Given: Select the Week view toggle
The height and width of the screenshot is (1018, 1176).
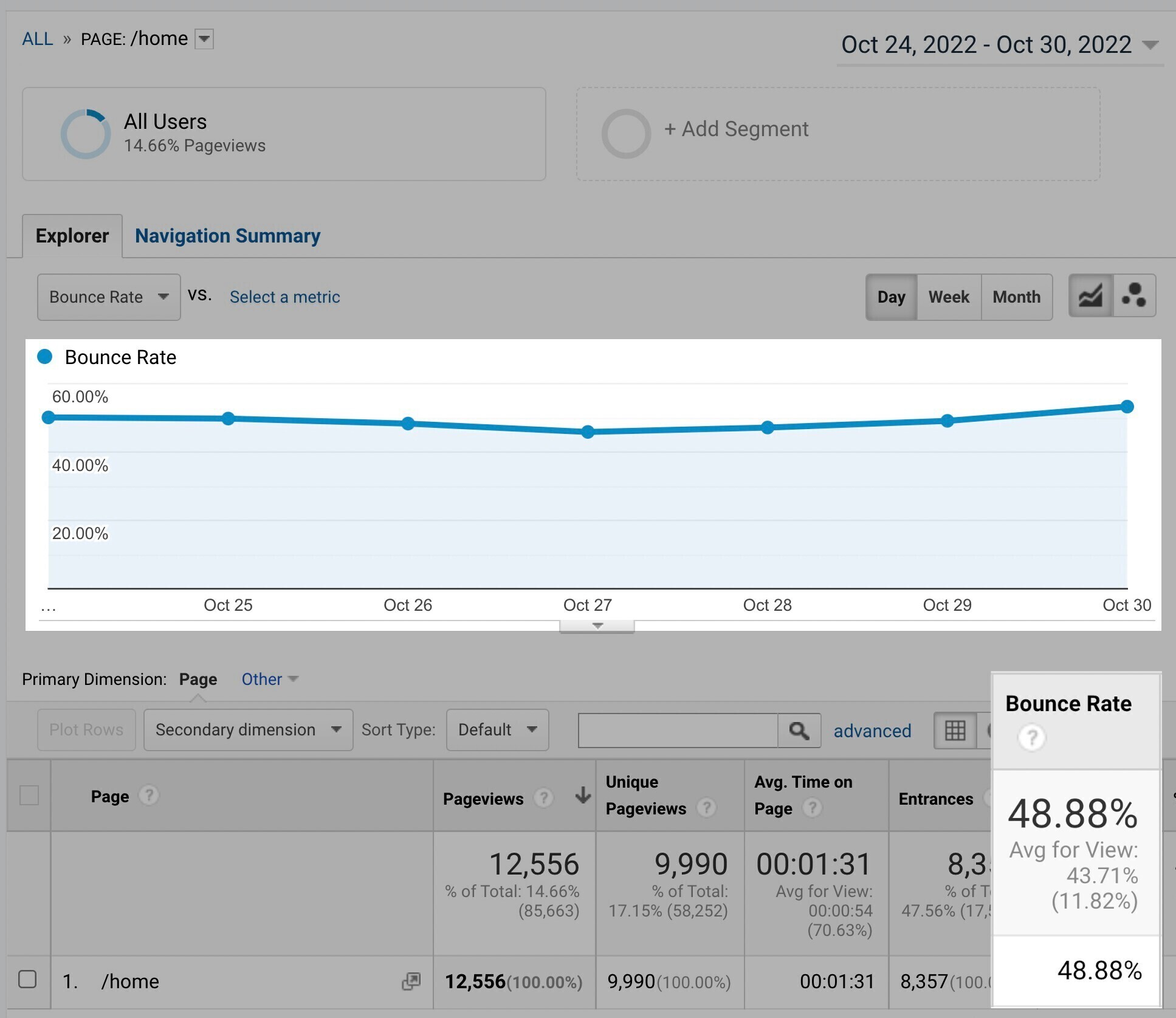Looking at the screenshot, I should click(948, 297).
